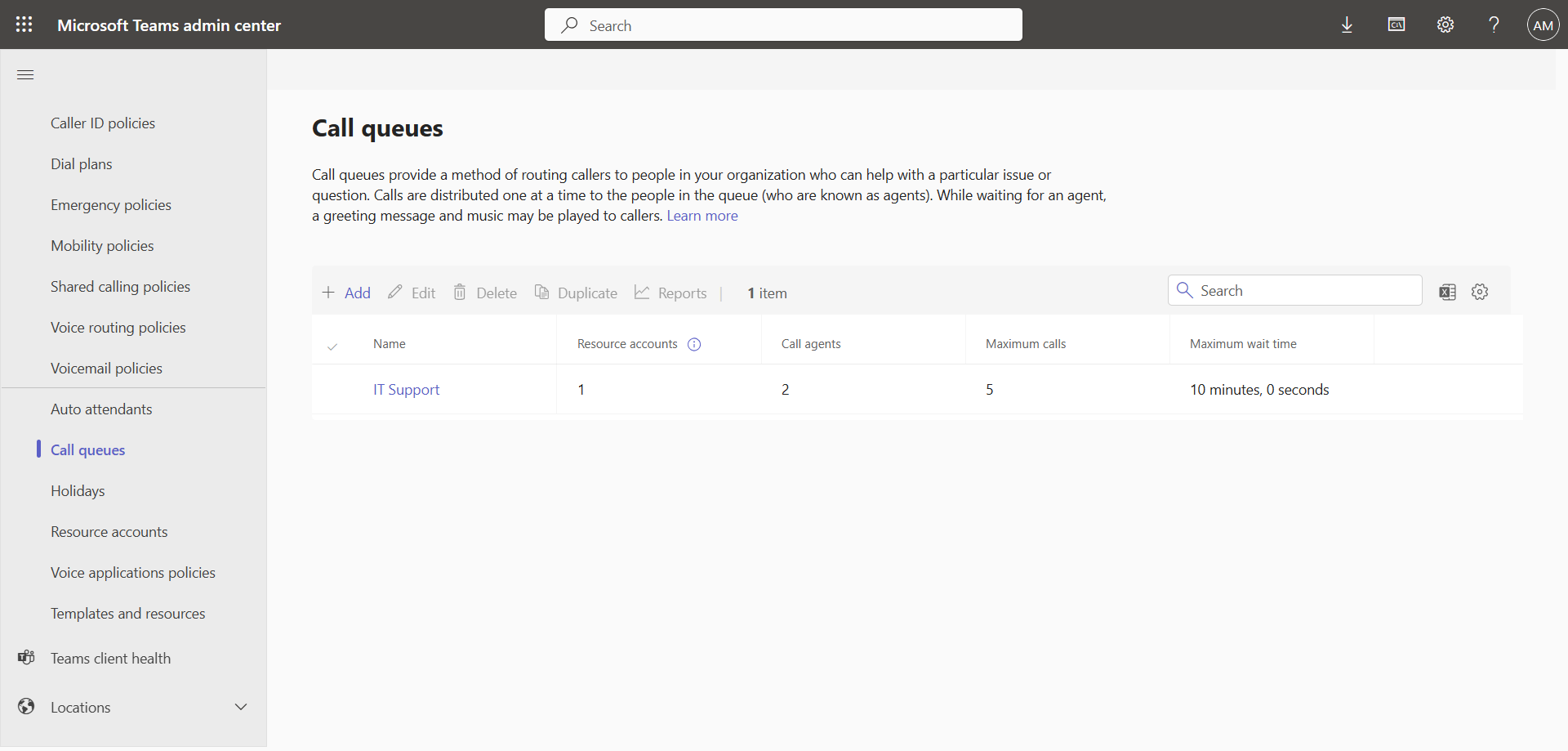Image resolution: width=1568 pixels, height=751 pixels.
Task: Go to Resource accounts navigation item
Action: 109,532
